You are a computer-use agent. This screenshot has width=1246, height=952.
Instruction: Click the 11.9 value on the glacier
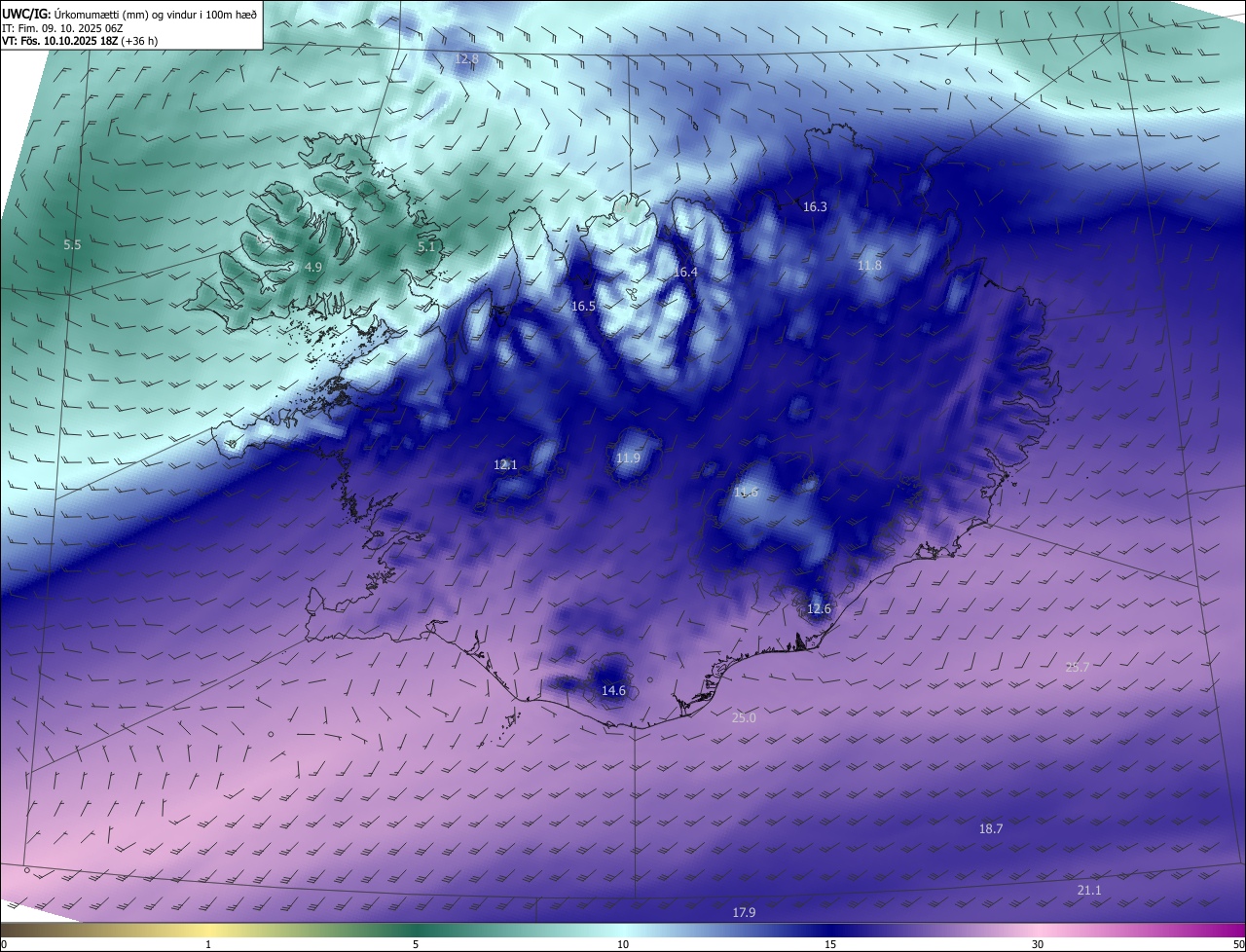(x=629, y=458)
